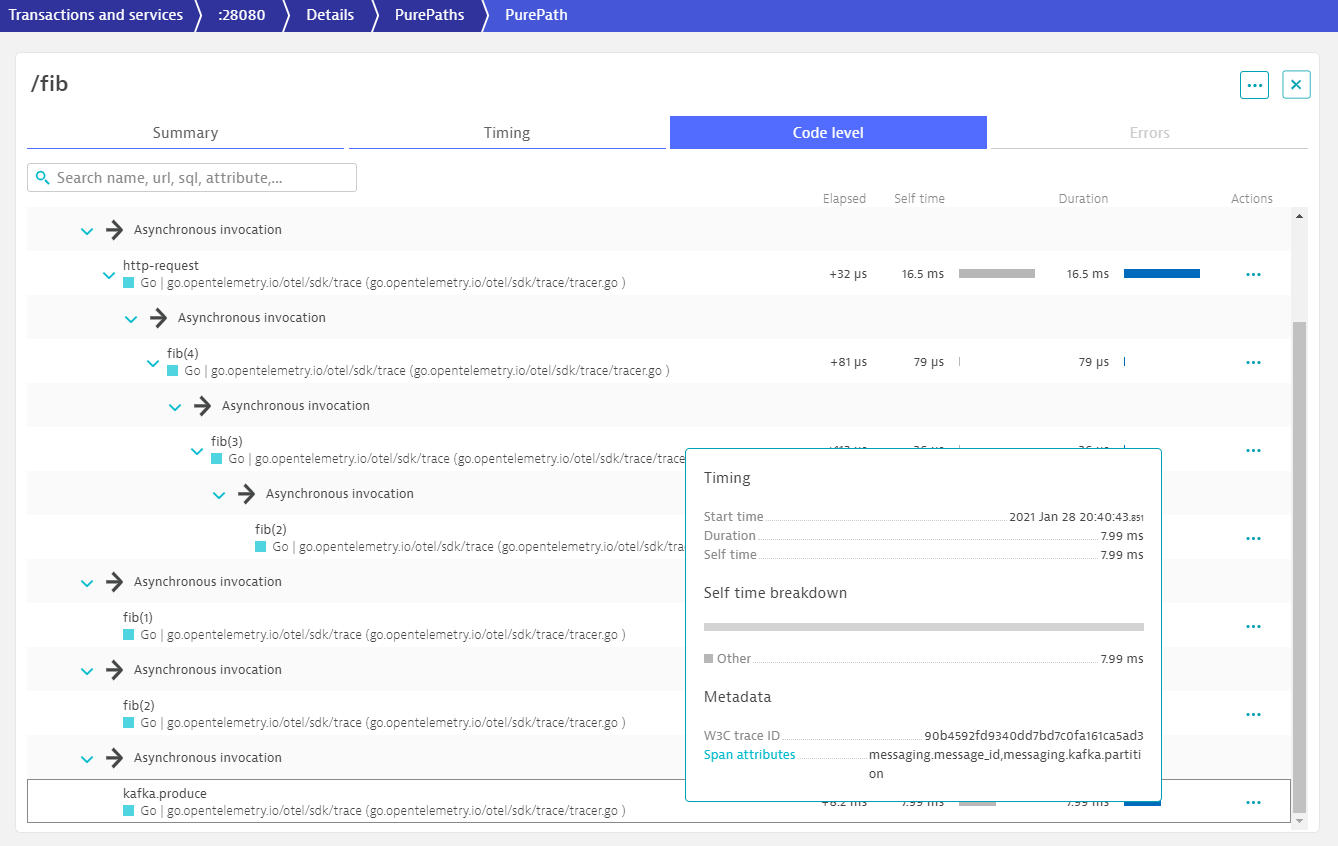Click the /fib page title
Image resolution: width=1338 pixels, height=846 pixels.
(50, 84)
